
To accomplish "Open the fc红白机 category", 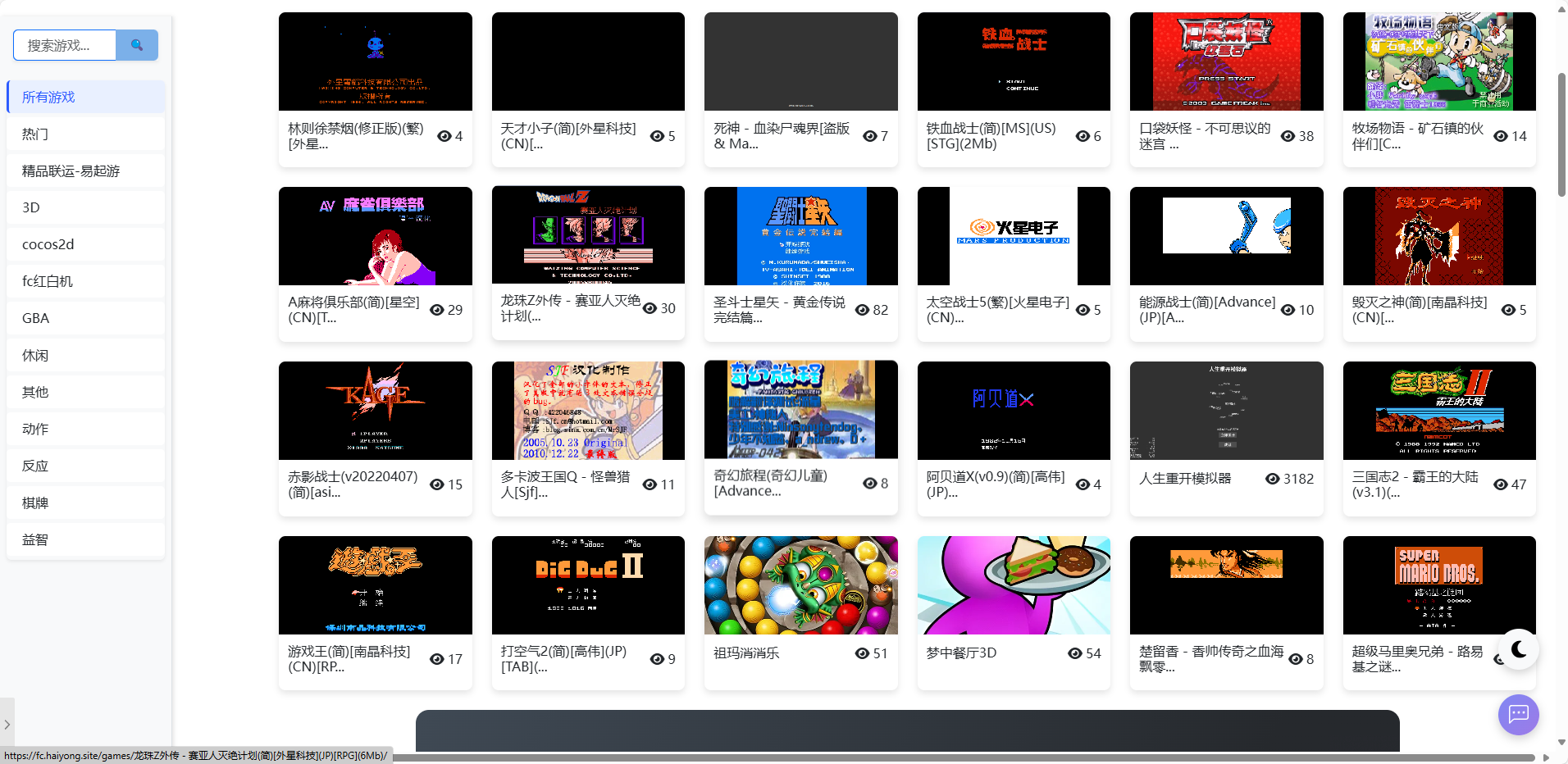I will pyautogui.click(x=86, y=281).
